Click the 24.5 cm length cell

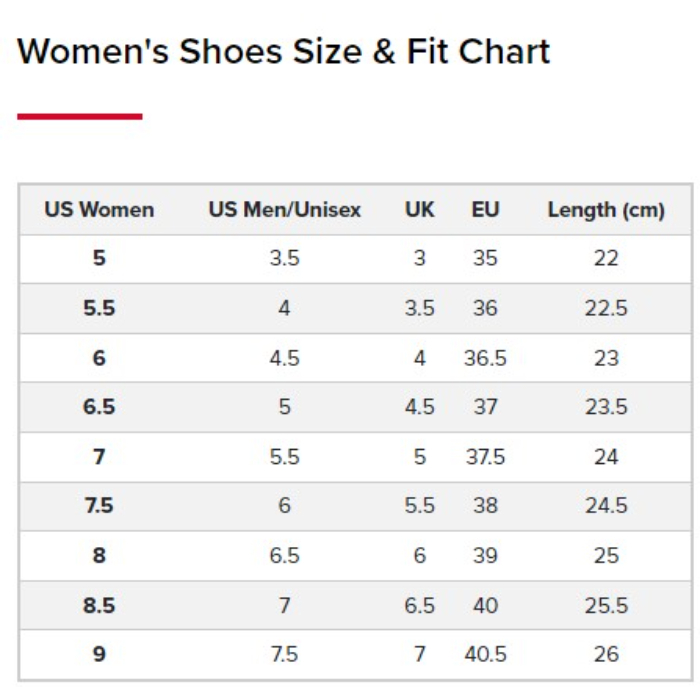click(x=606, y=506)
